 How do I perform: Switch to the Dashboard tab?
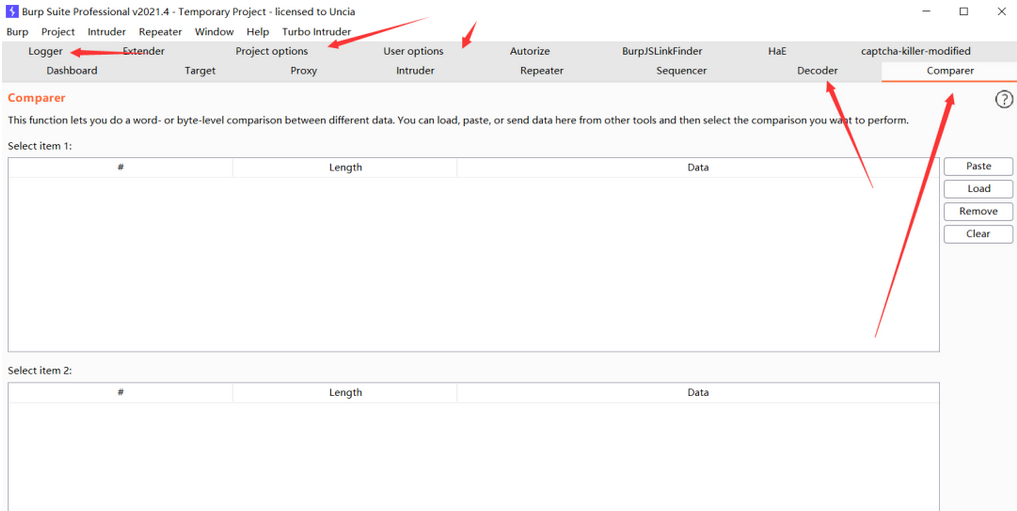tap(72, 71)
